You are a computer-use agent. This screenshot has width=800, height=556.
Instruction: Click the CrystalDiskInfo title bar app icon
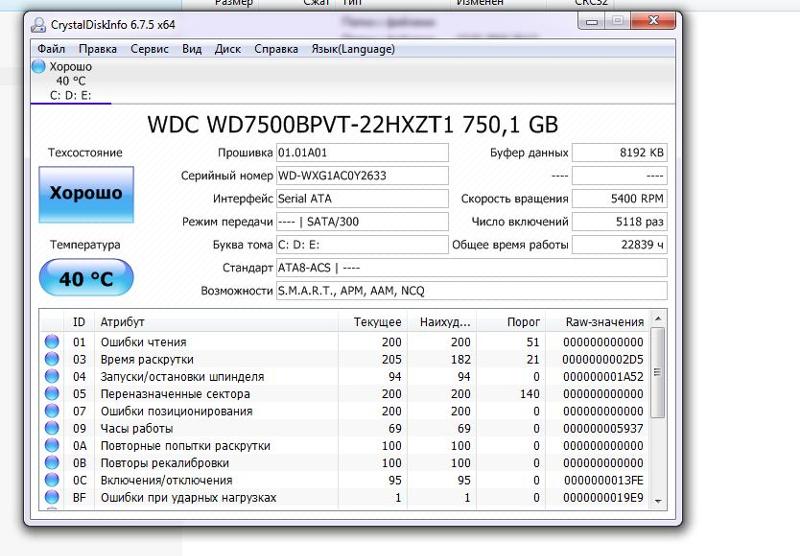click(38, 24)
